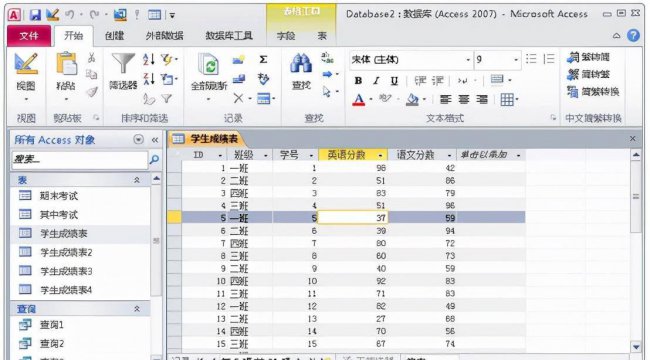Minimize the ribbon with the caret button
This screenshot has height=360, width=650.
coord(616,36)
